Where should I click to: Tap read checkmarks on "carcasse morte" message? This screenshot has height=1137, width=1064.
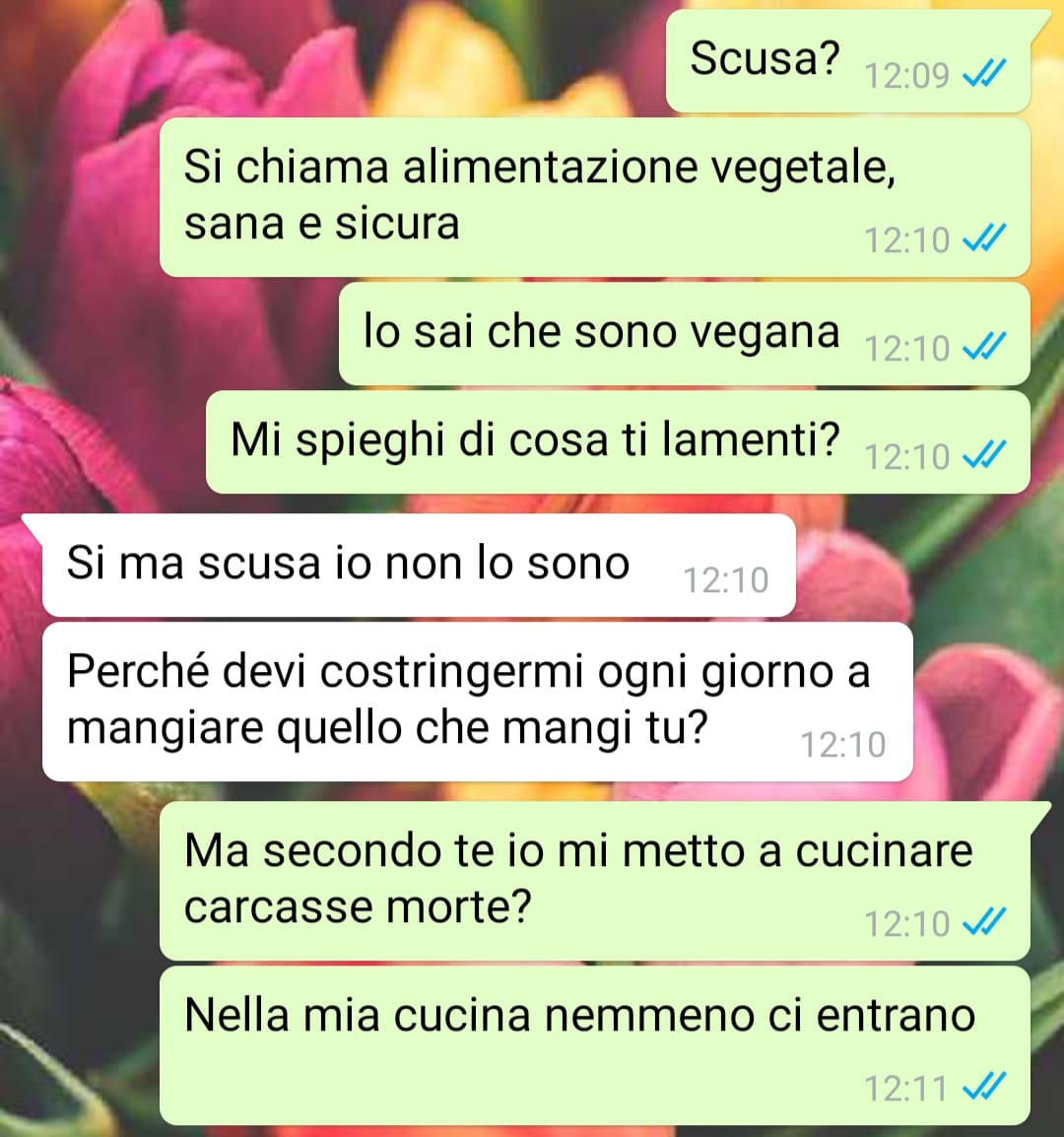(x=984, y=922)
